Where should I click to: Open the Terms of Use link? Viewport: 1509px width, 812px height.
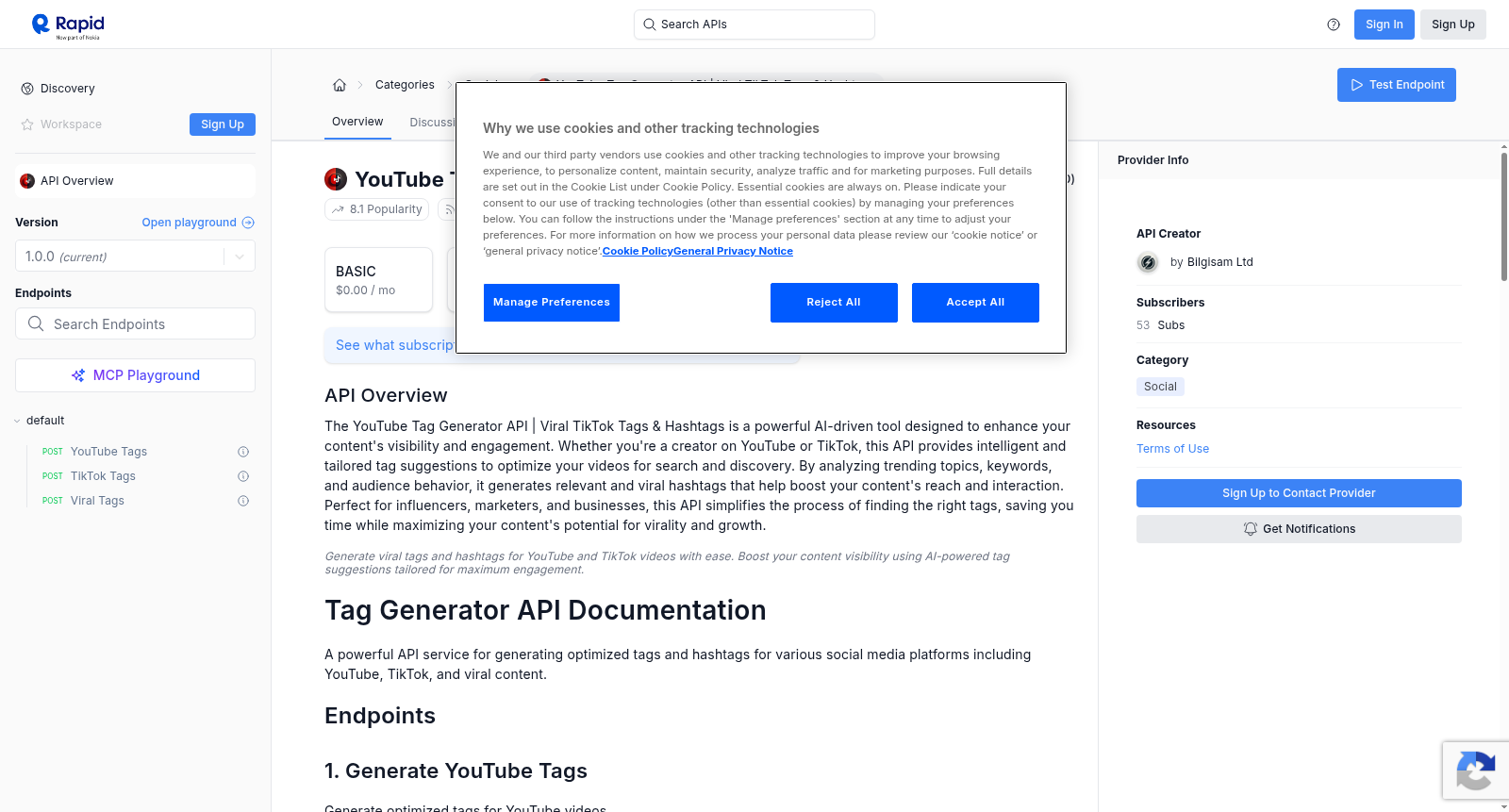click(1172, 449)
